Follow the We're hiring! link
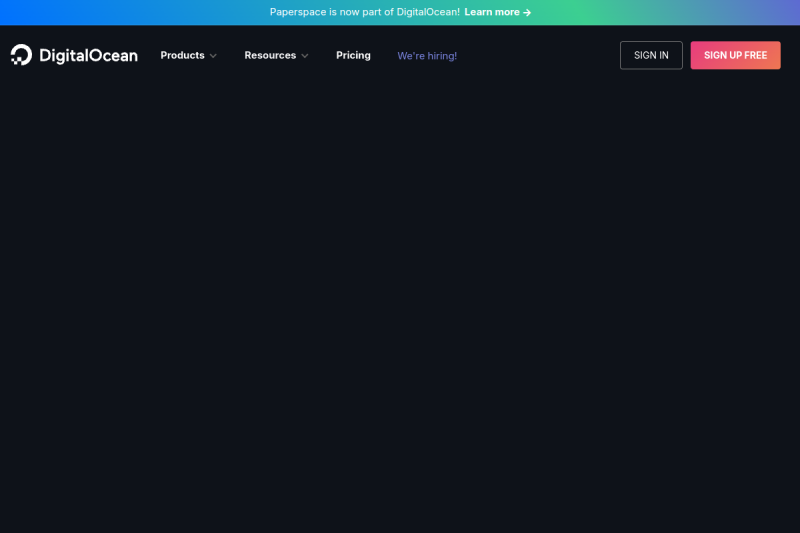 (427, 56)
